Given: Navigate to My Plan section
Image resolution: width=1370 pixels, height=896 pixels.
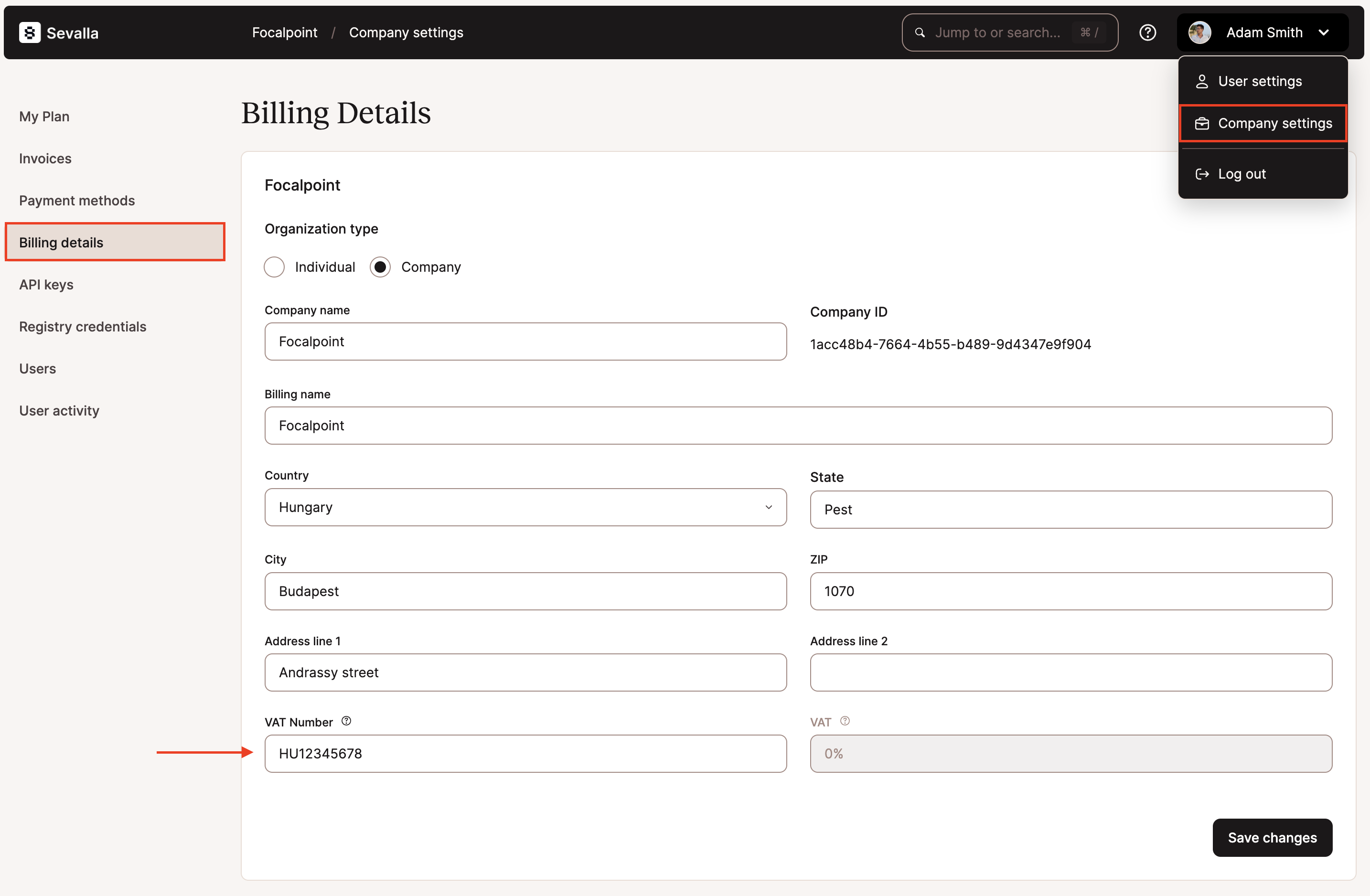Looking at the screenshot, I should pos(44,115).
